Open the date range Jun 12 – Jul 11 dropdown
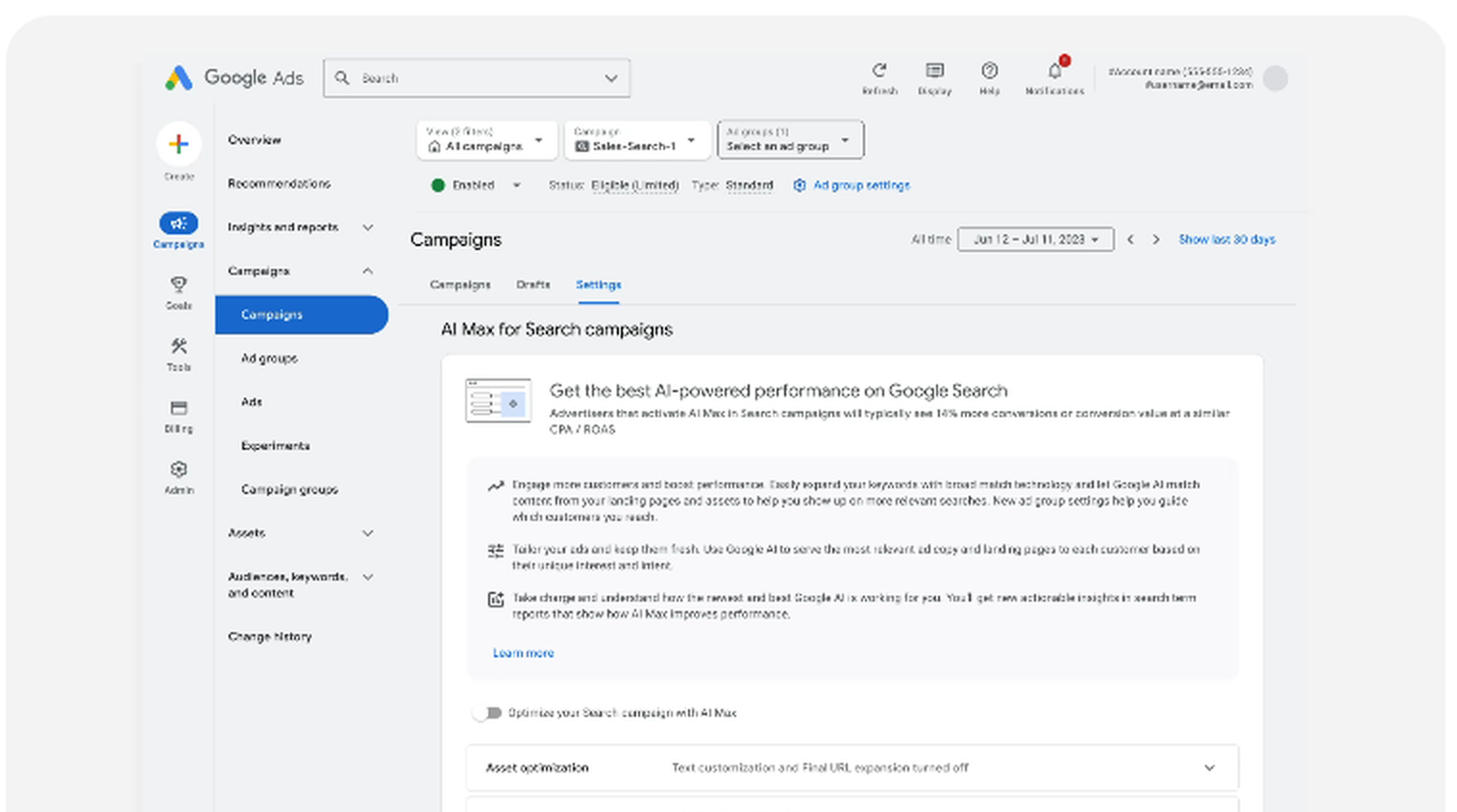 [1036, 239]
